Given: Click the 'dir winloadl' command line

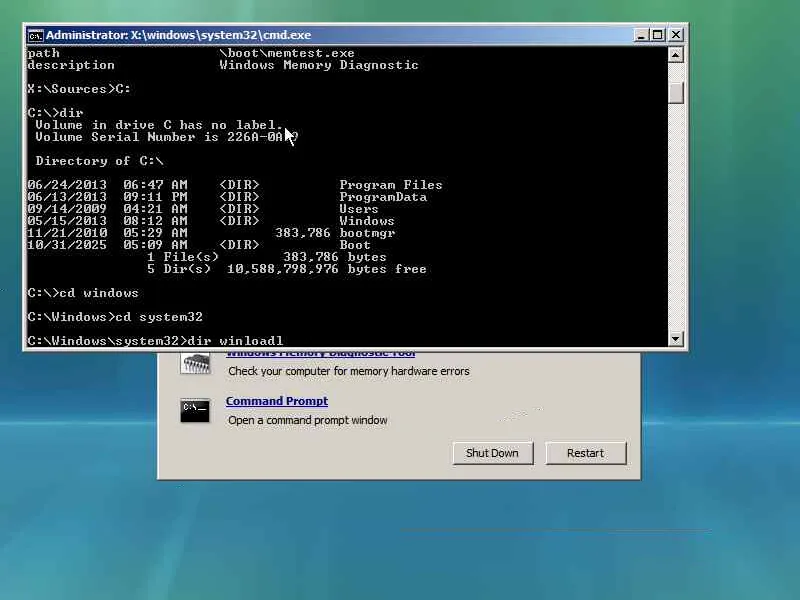Looking at the screenshot, I should pyautogui.click(x=155, y=340).
